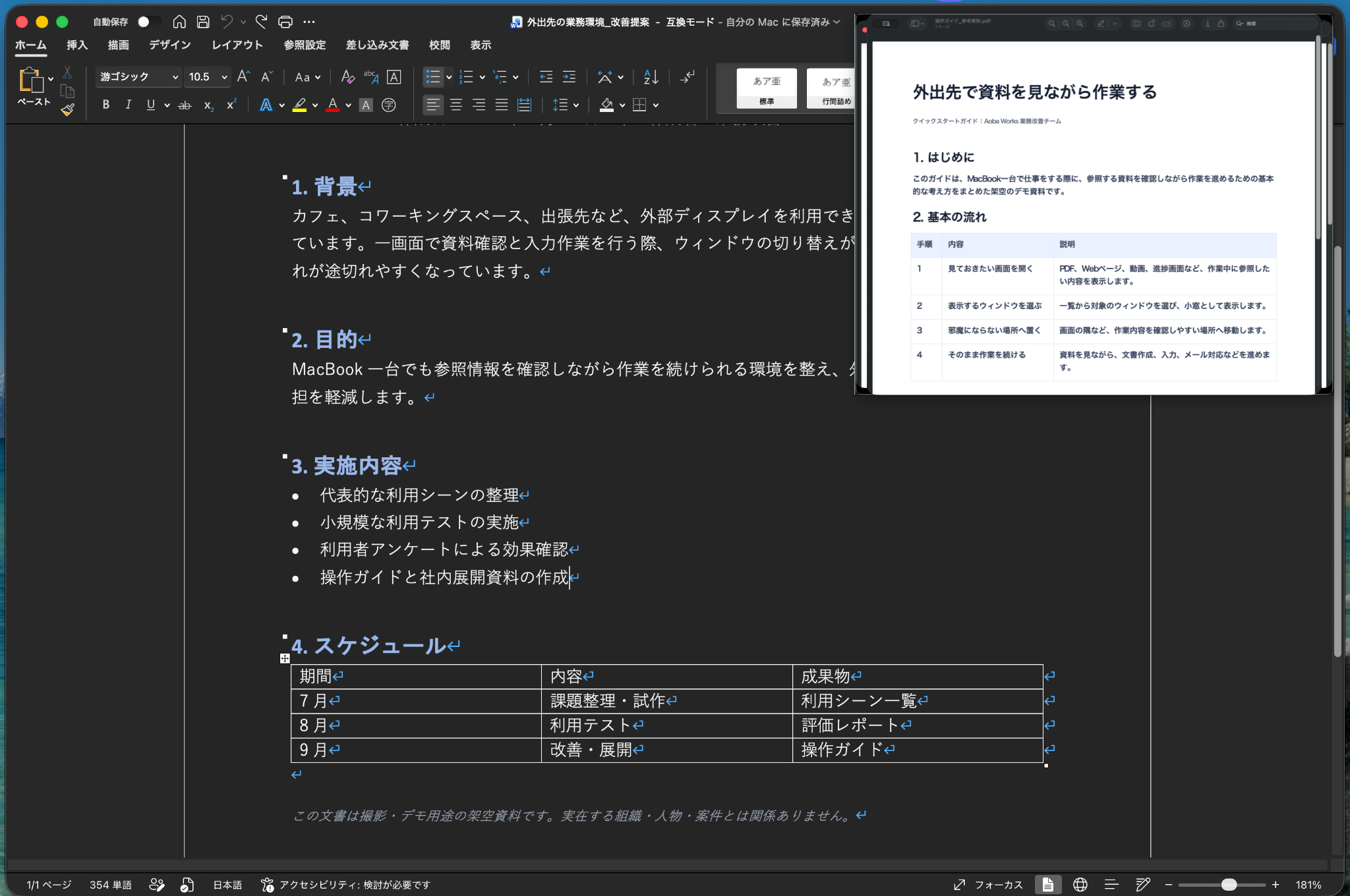
Task: Switch to print layout view
Action: 1047,885
